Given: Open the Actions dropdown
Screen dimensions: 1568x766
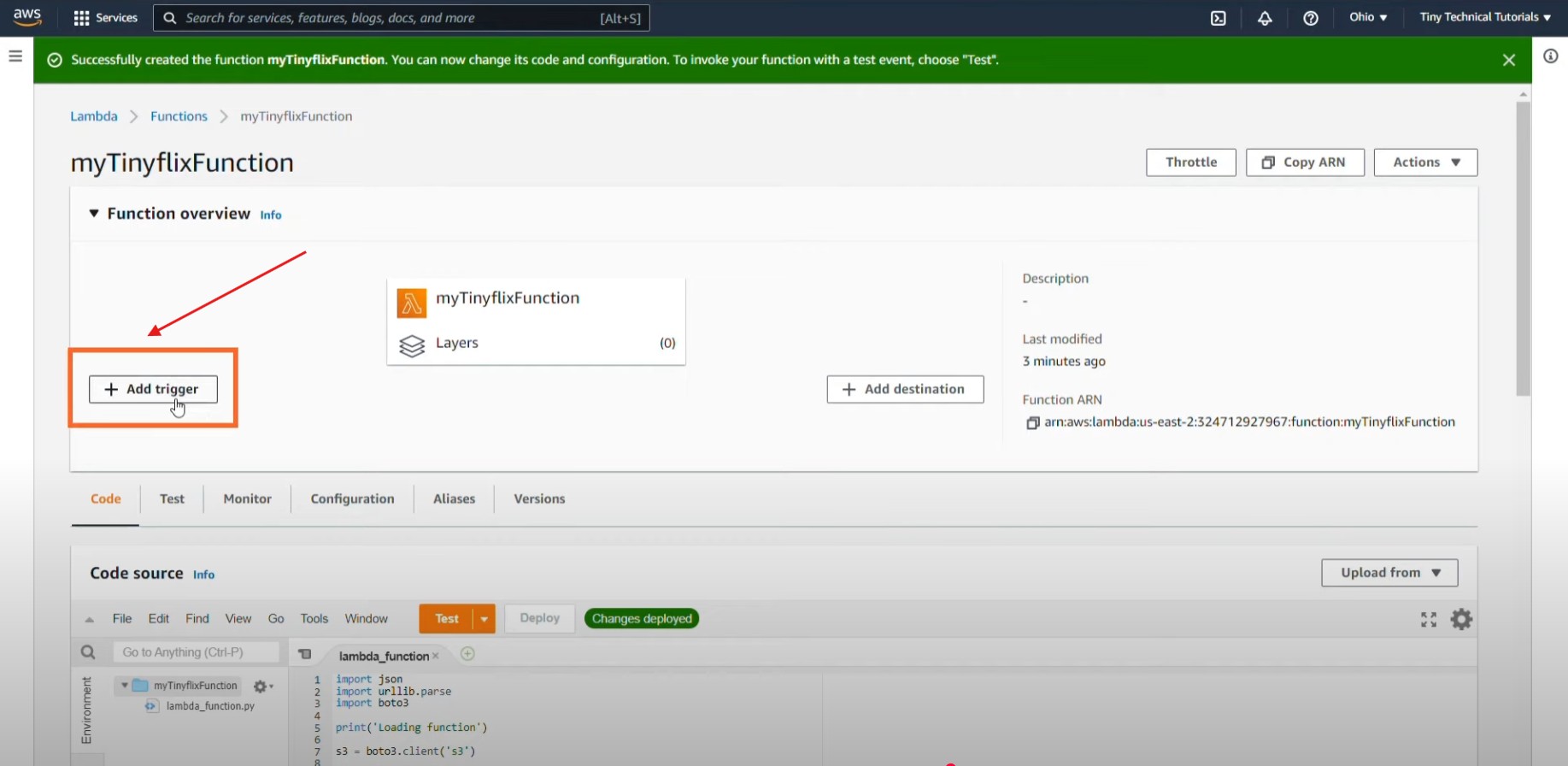Looking at the screenshot, I should [x=1424, y=162].
